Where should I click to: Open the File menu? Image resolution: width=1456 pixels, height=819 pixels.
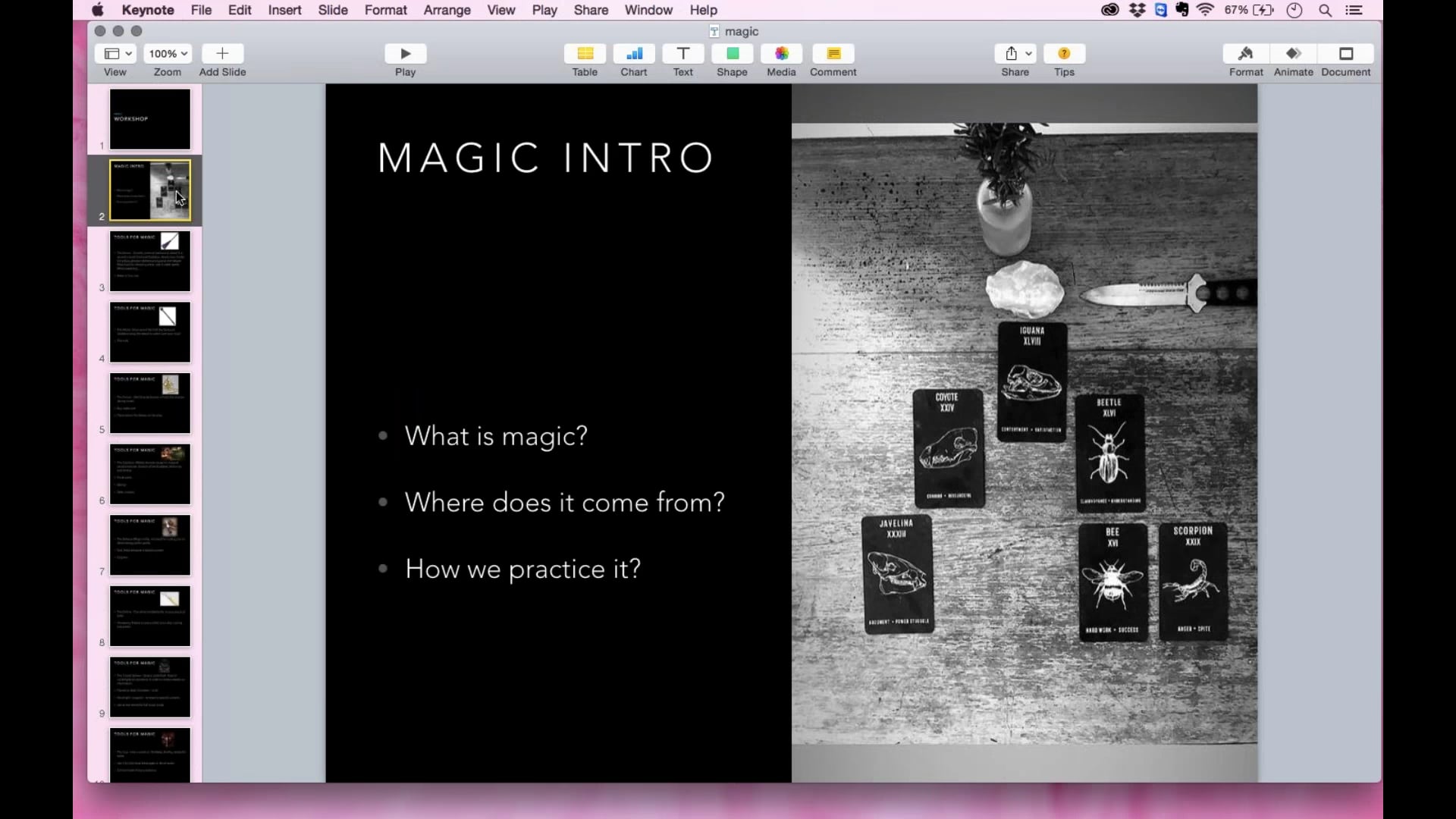(x=201, y=10)
